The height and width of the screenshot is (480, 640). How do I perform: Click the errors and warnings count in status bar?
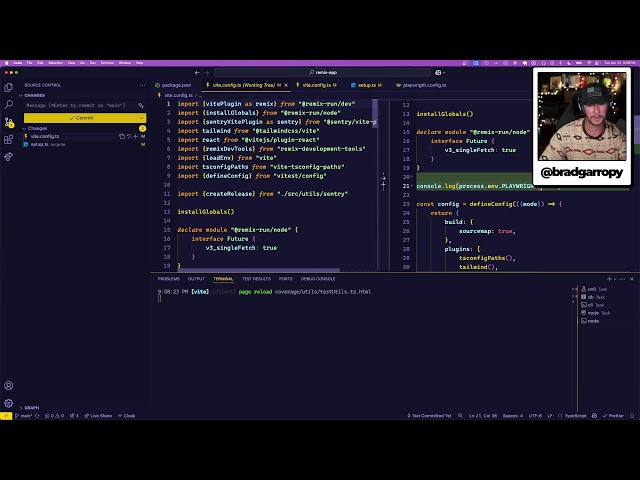tap(54, 416)
